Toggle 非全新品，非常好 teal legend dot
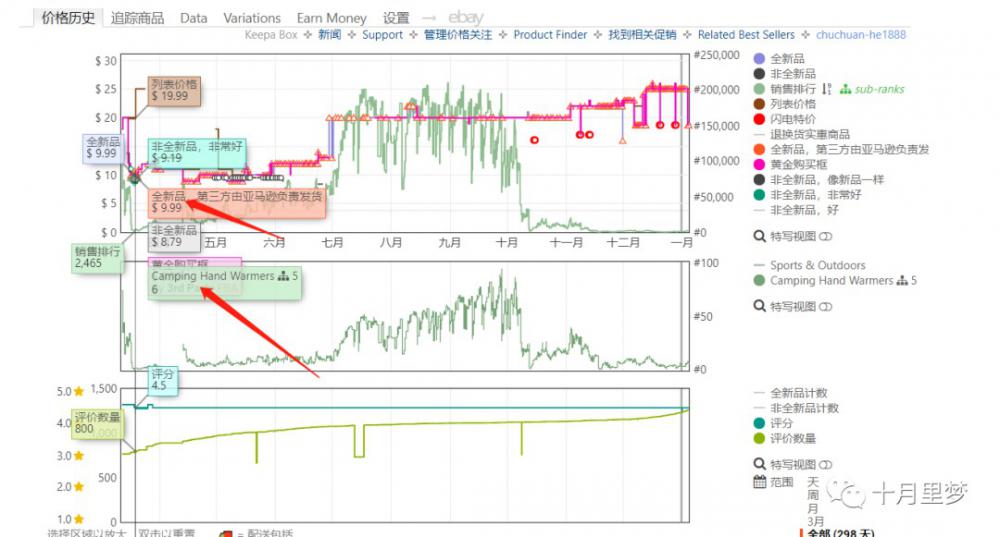Screen dimensions: 1000x537 pyautogui.click(x=759, y=195)
